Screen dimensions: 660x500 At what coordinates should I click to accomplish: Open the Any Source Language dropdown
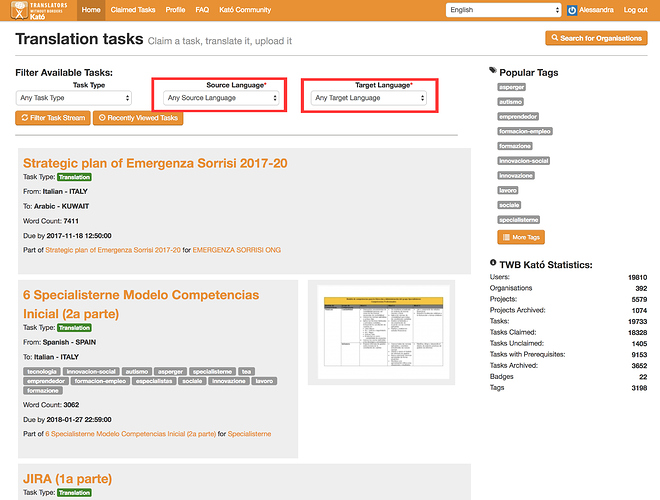pos(221,98)
